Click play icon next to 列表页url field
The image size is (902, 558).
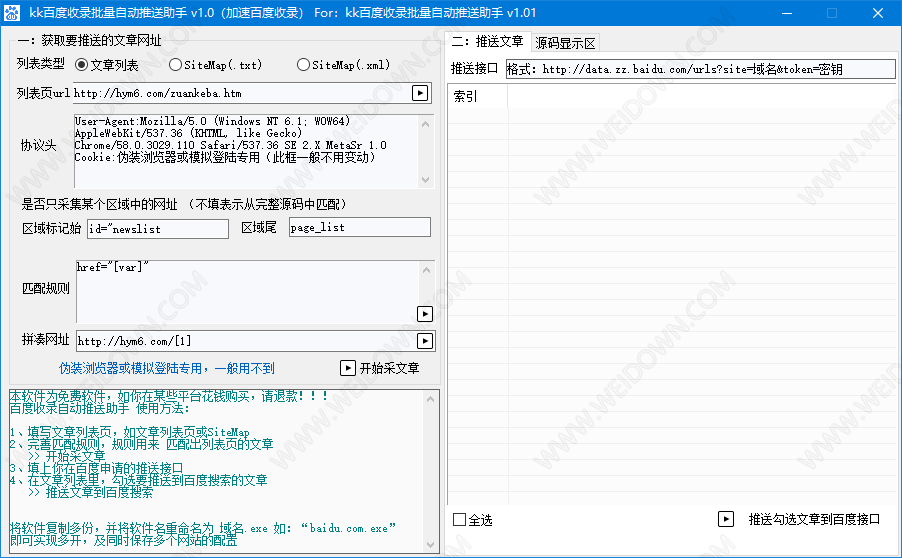[x=421, y=93]
